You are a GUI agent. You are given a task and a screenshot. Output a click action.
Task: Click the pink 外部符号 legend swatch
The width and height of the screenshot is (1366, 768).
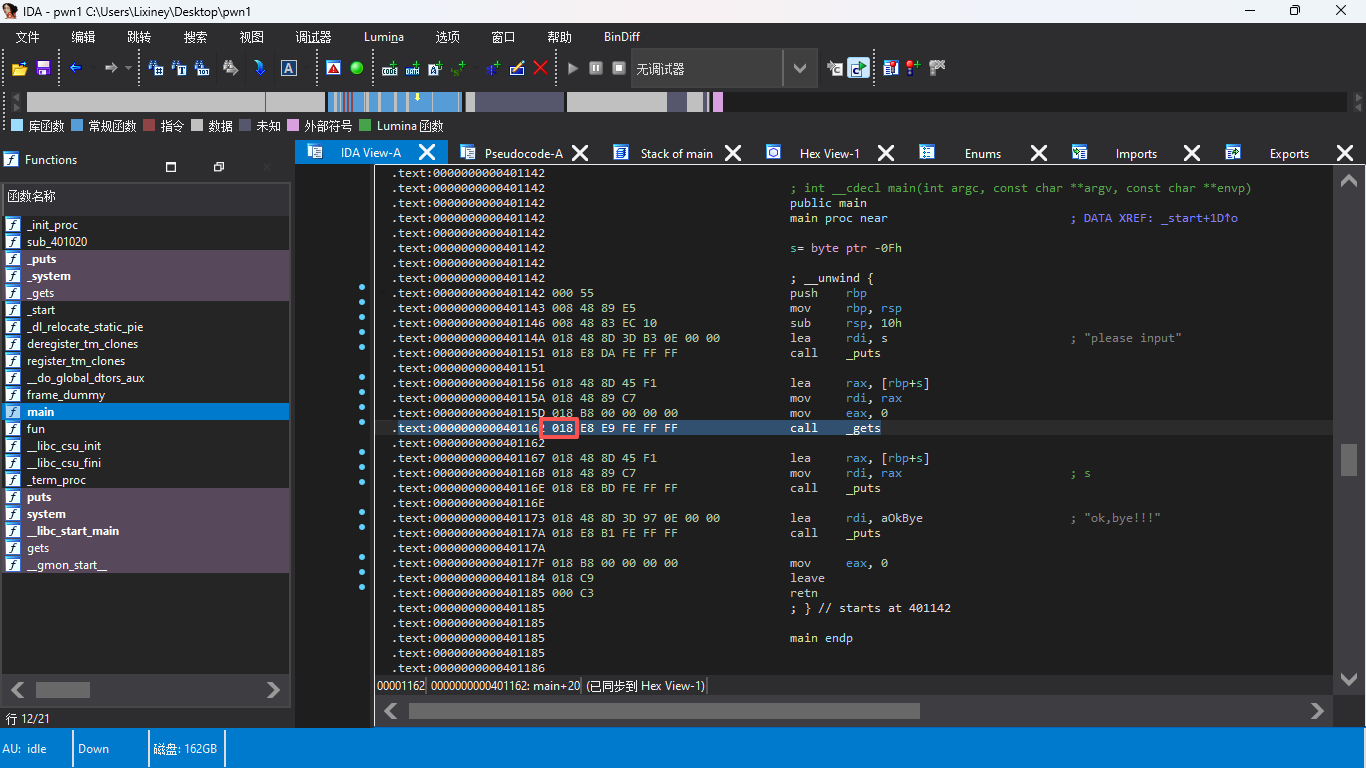(293, 126)
